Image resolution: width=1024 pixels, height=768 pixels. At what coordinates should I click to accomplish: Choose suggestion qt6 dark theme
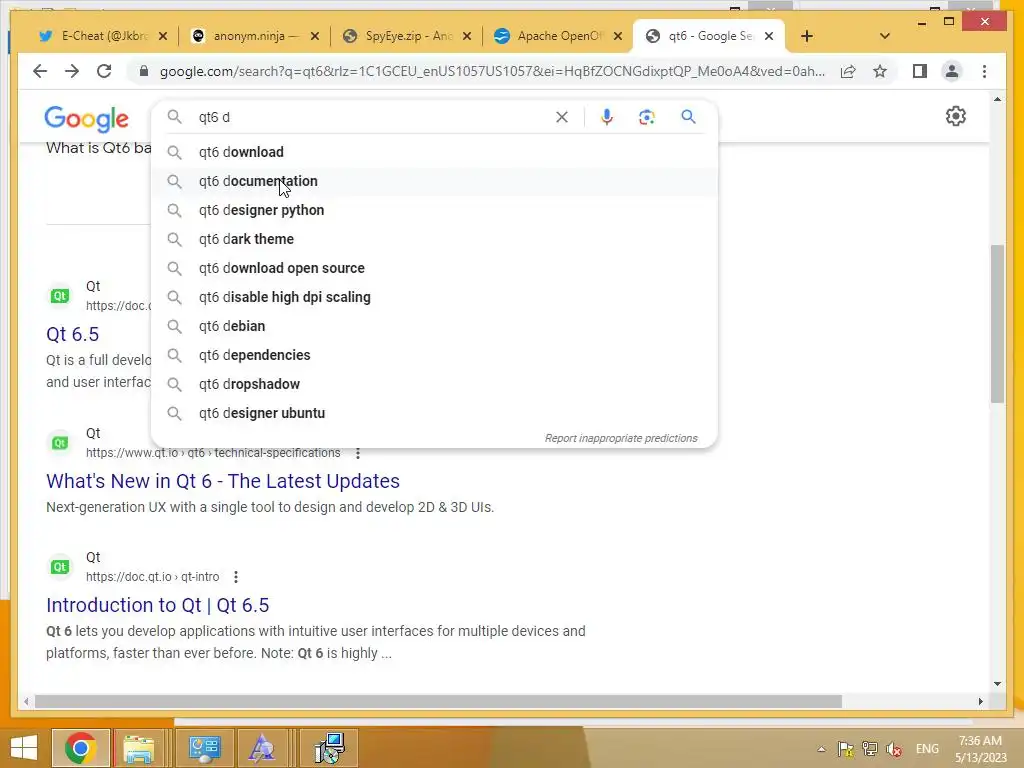pyautogui.click(x=434, y=239)
